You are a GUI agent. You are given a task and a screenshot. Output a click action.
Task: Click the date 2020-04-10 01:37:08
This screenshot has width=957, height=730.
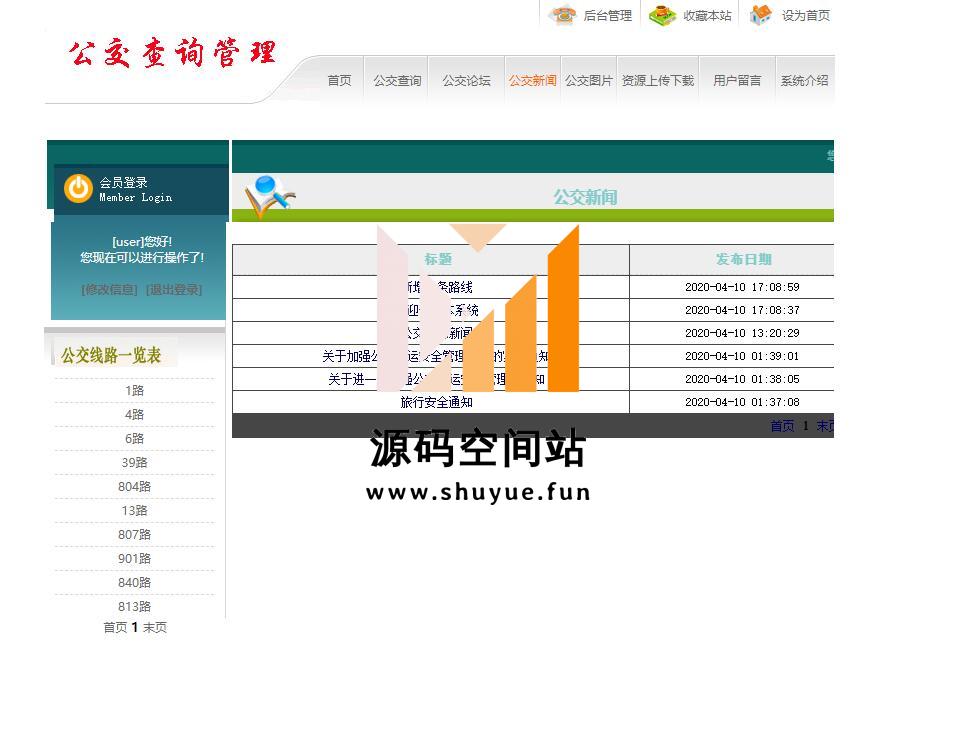[742, 402]
